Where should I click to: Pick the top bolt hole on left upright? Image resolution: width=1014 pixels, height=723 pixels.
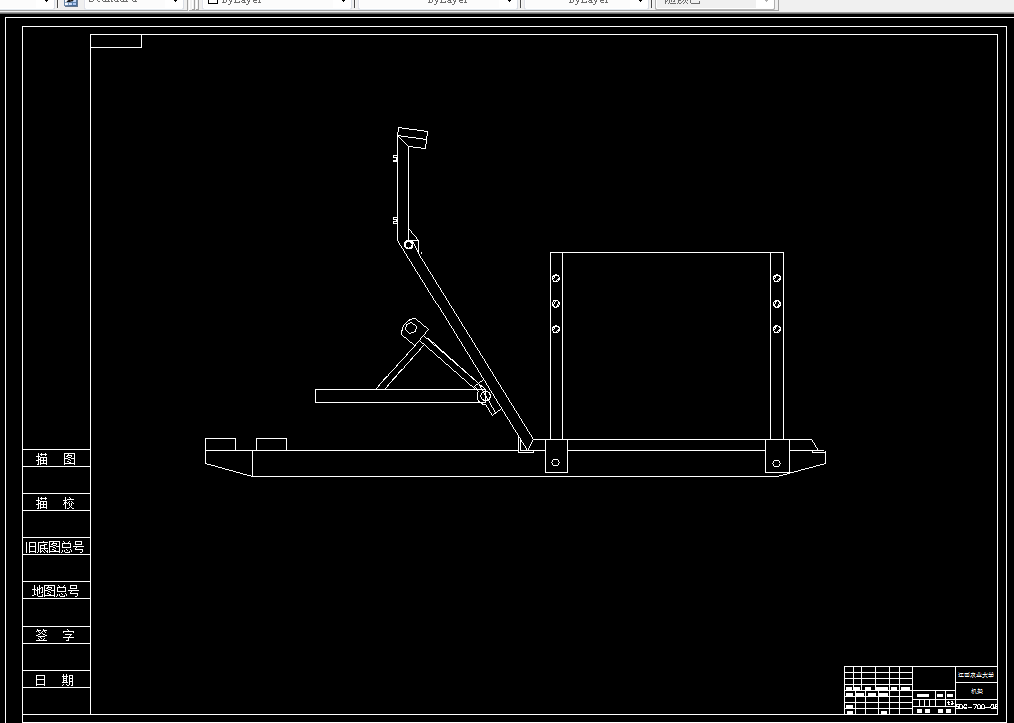point(556,278)
